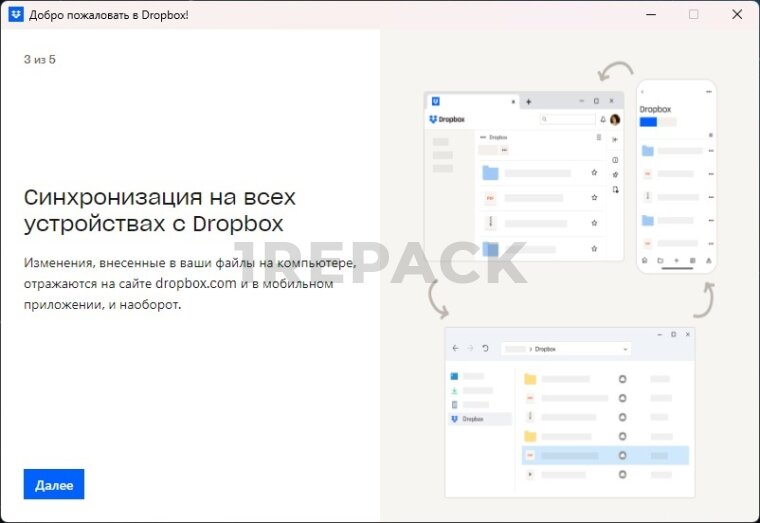
Task: Click the star beside the PDF file in the browser
Action: [x=594, y=198]
